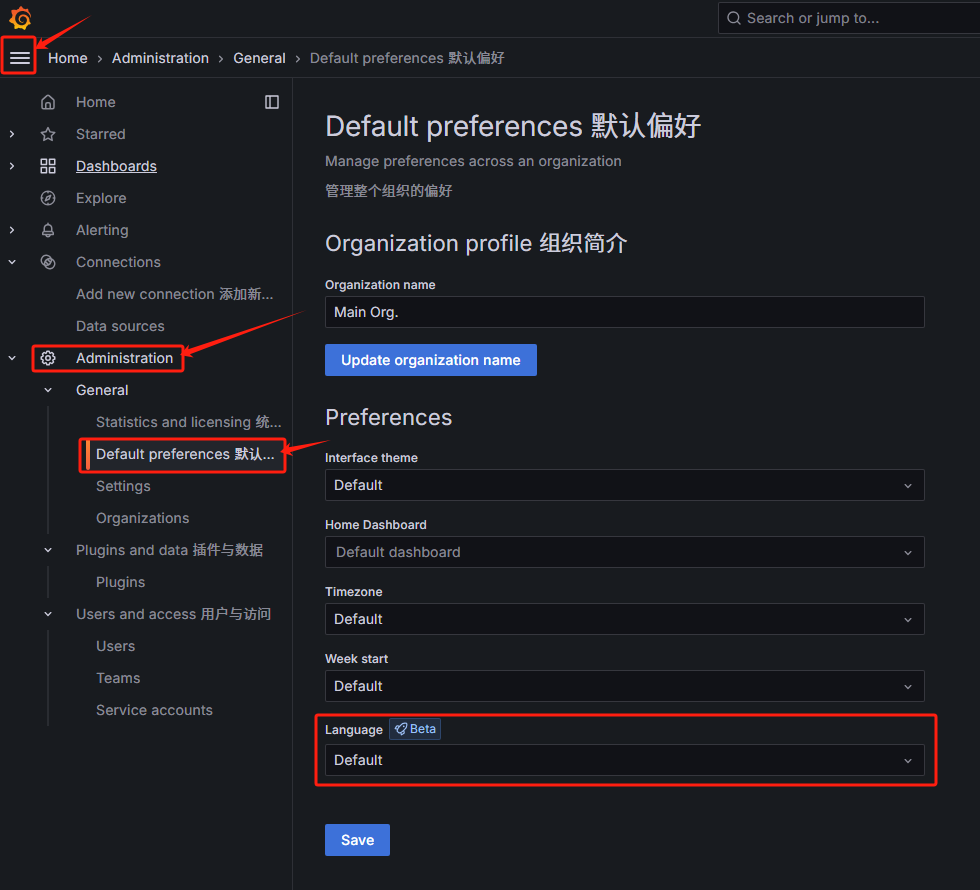
Task: Collapse the Administration section
Action: click(12, 358)
